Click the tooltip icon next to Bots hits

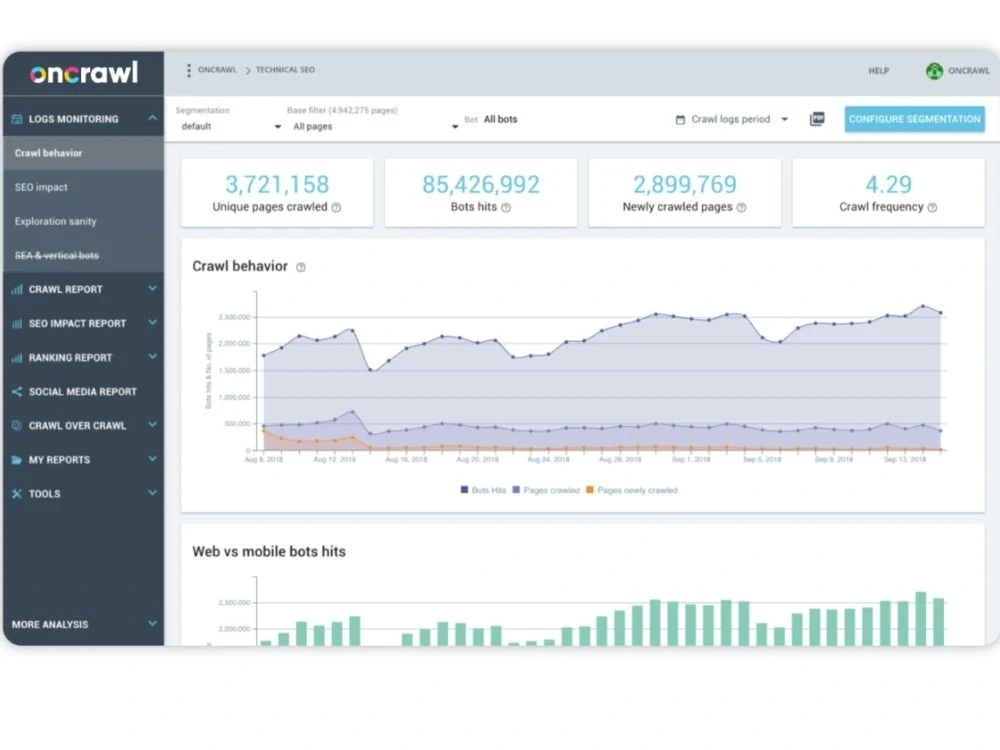(x=508, y=209)
